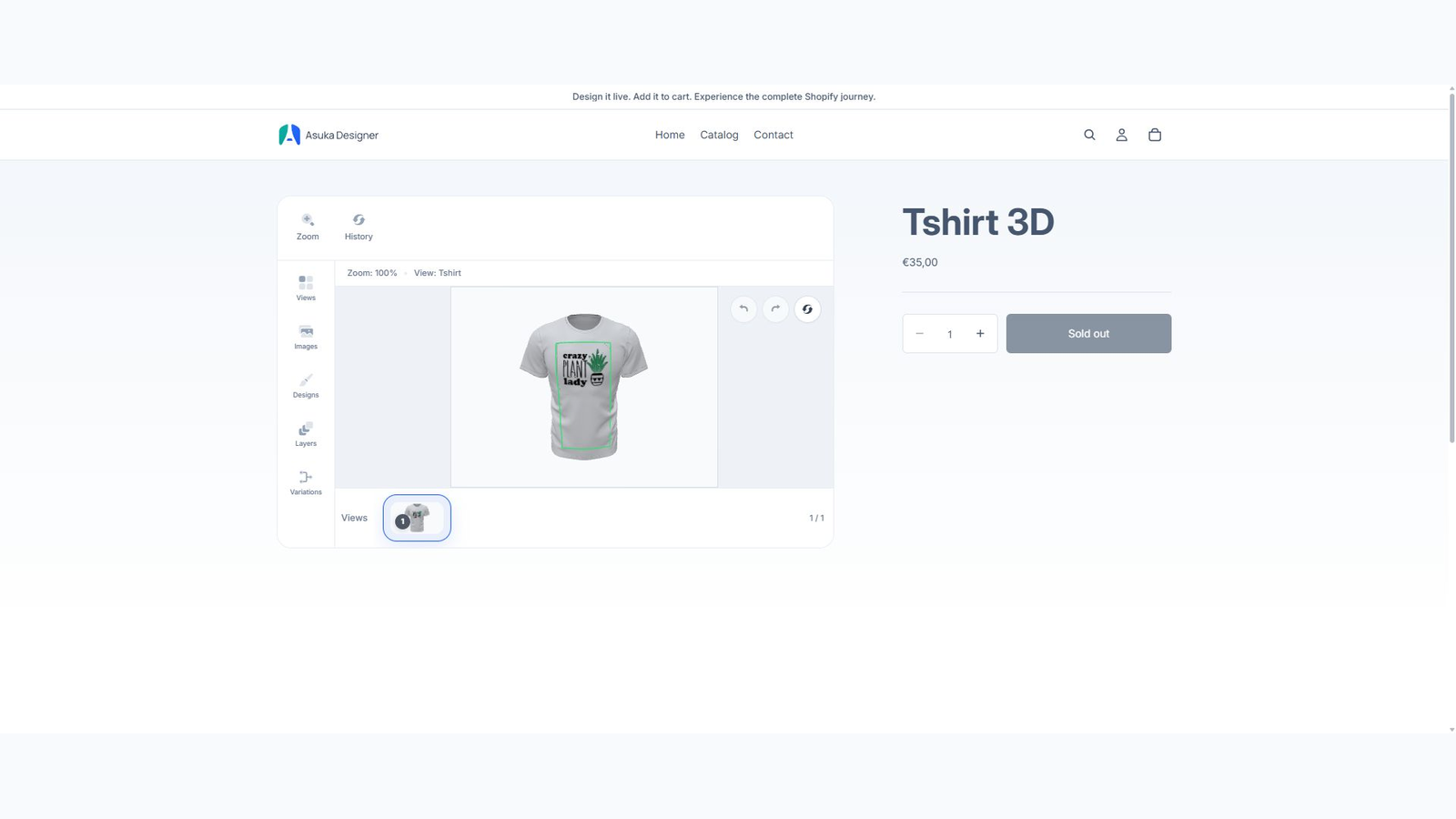Click the announcement bar text
This screenshot has width=1456, height=819.
[x=723, y=96]
